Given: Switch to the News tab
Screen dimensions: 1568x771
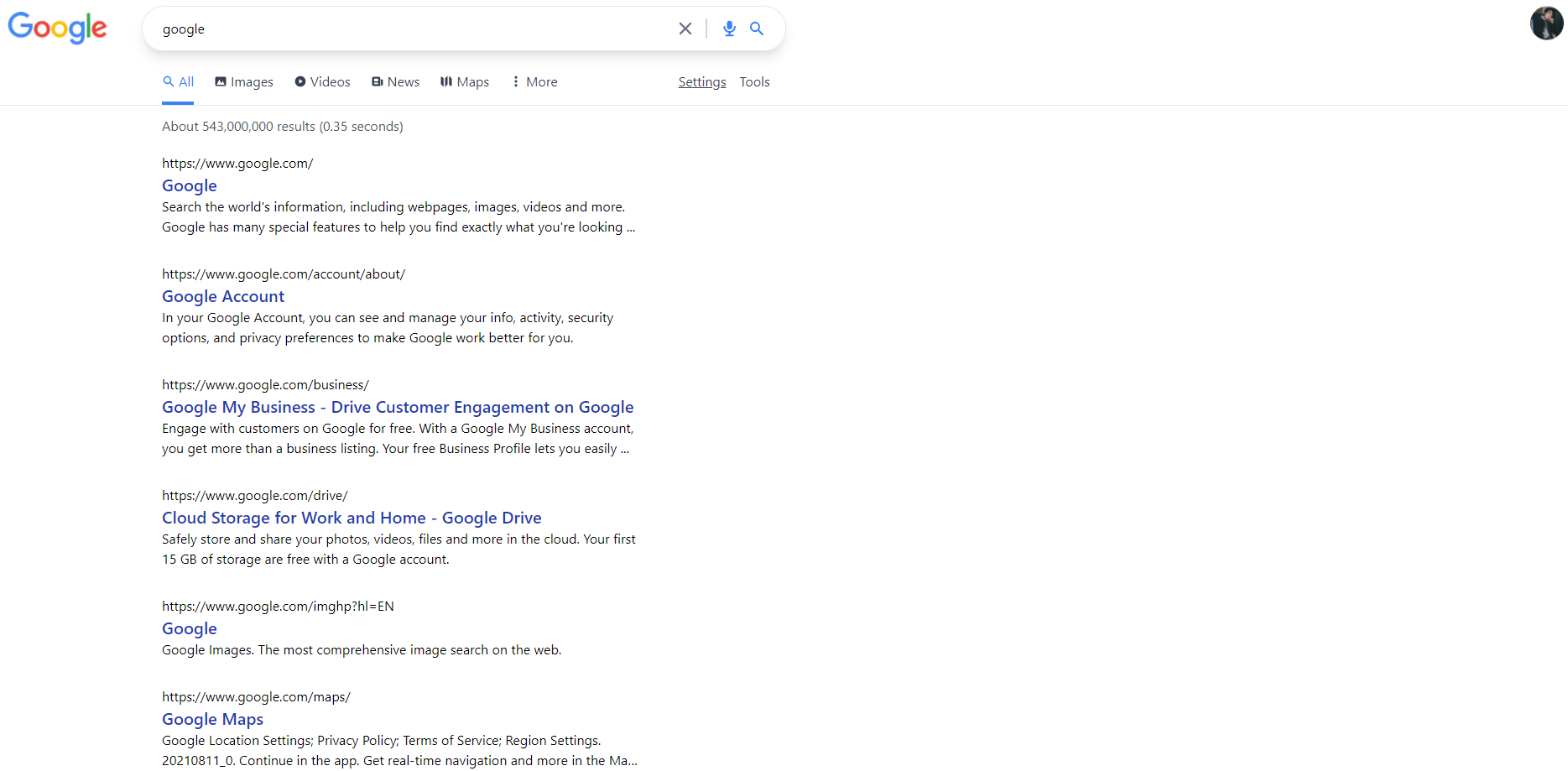Looking at the screenshot, I should [x=395, y=81].
